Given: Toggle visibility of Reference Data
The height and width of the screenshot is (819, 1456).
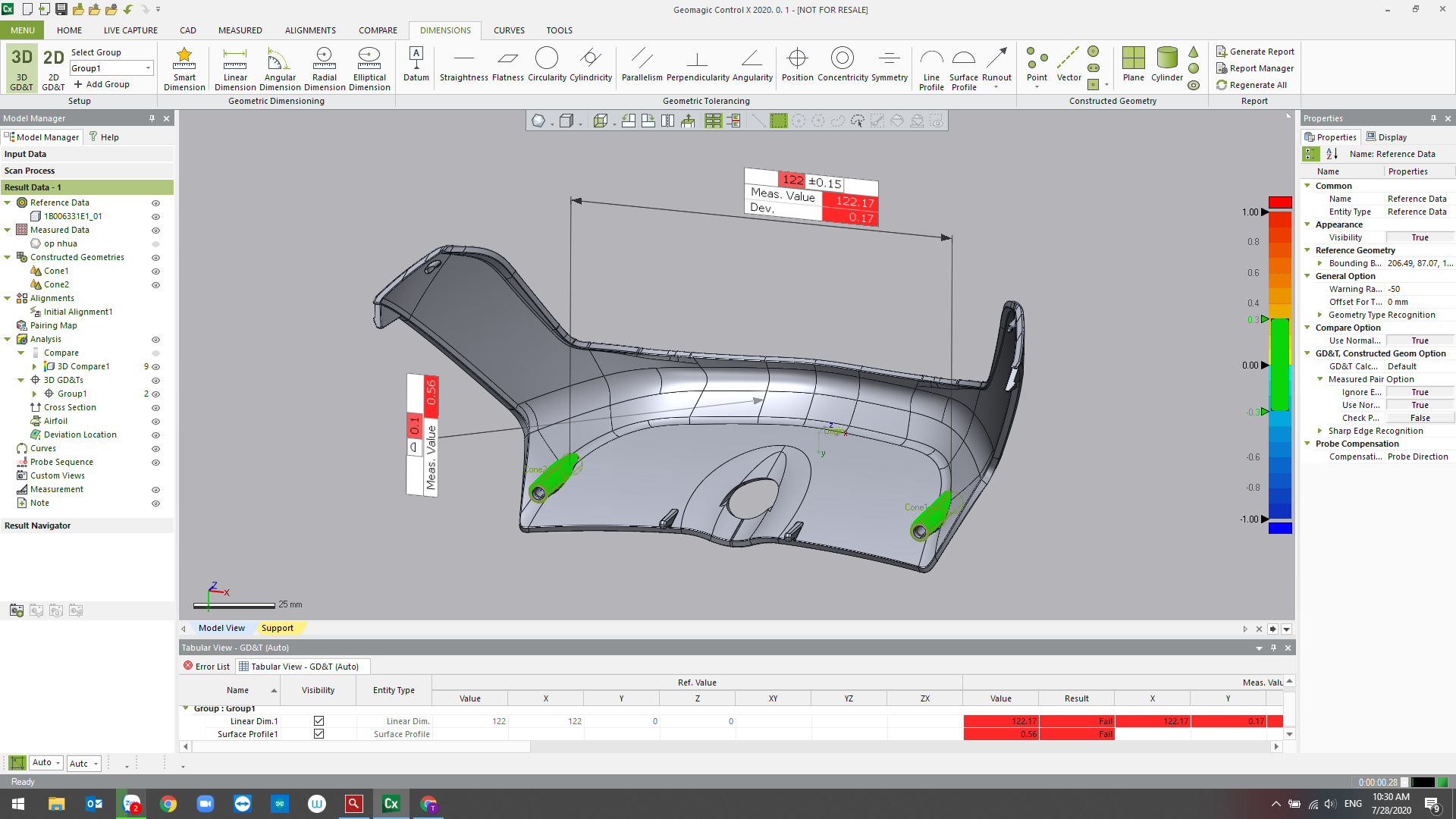Looking at the screenshot, I should coord(155,203).
